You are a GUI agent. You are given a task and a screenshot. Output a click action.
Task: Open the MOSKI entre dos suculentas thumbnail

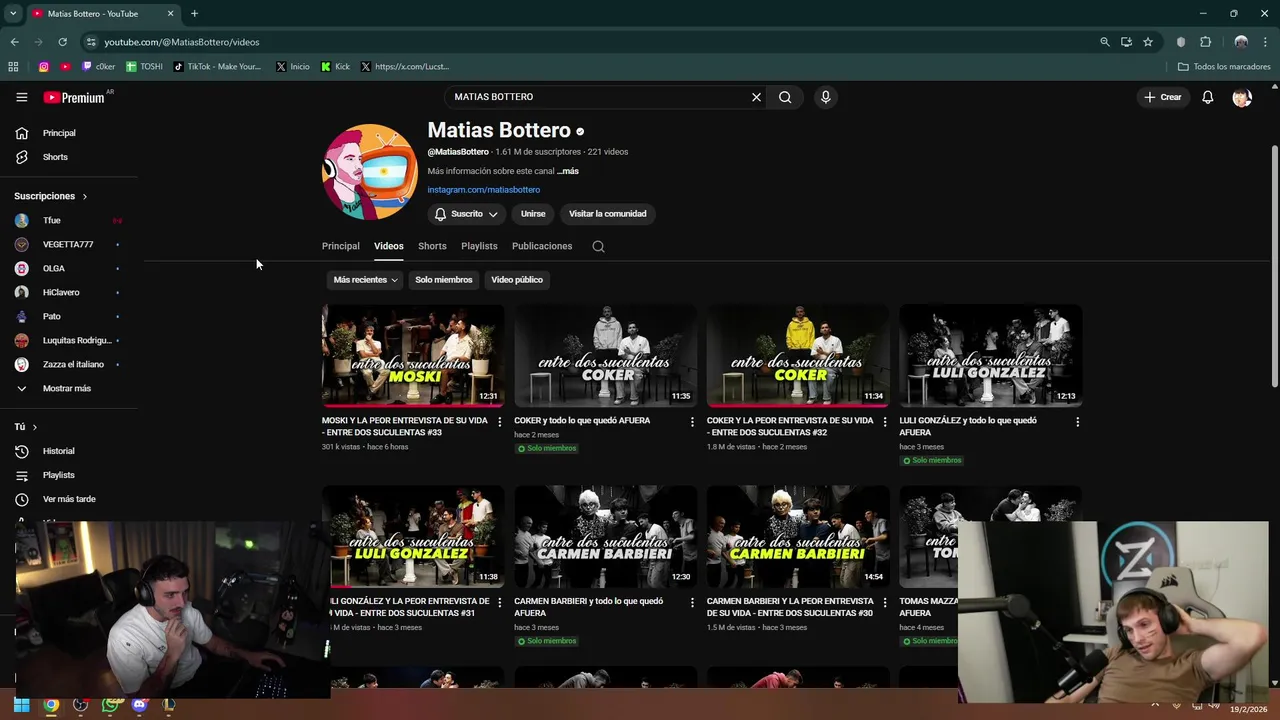pos(413,355)
